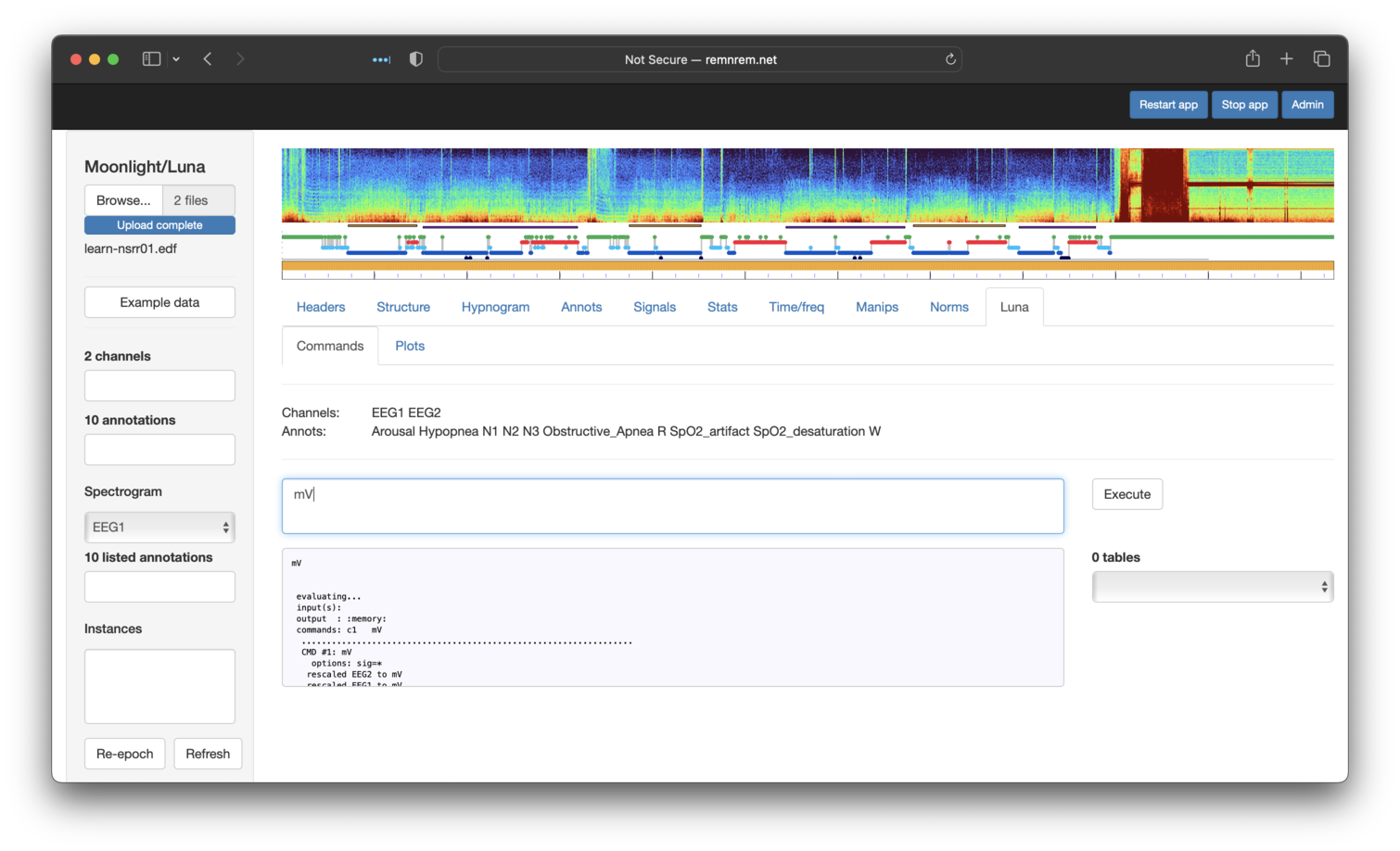Focus the Luna command text box
The image size is (1400, 851).
pos(672,506)
